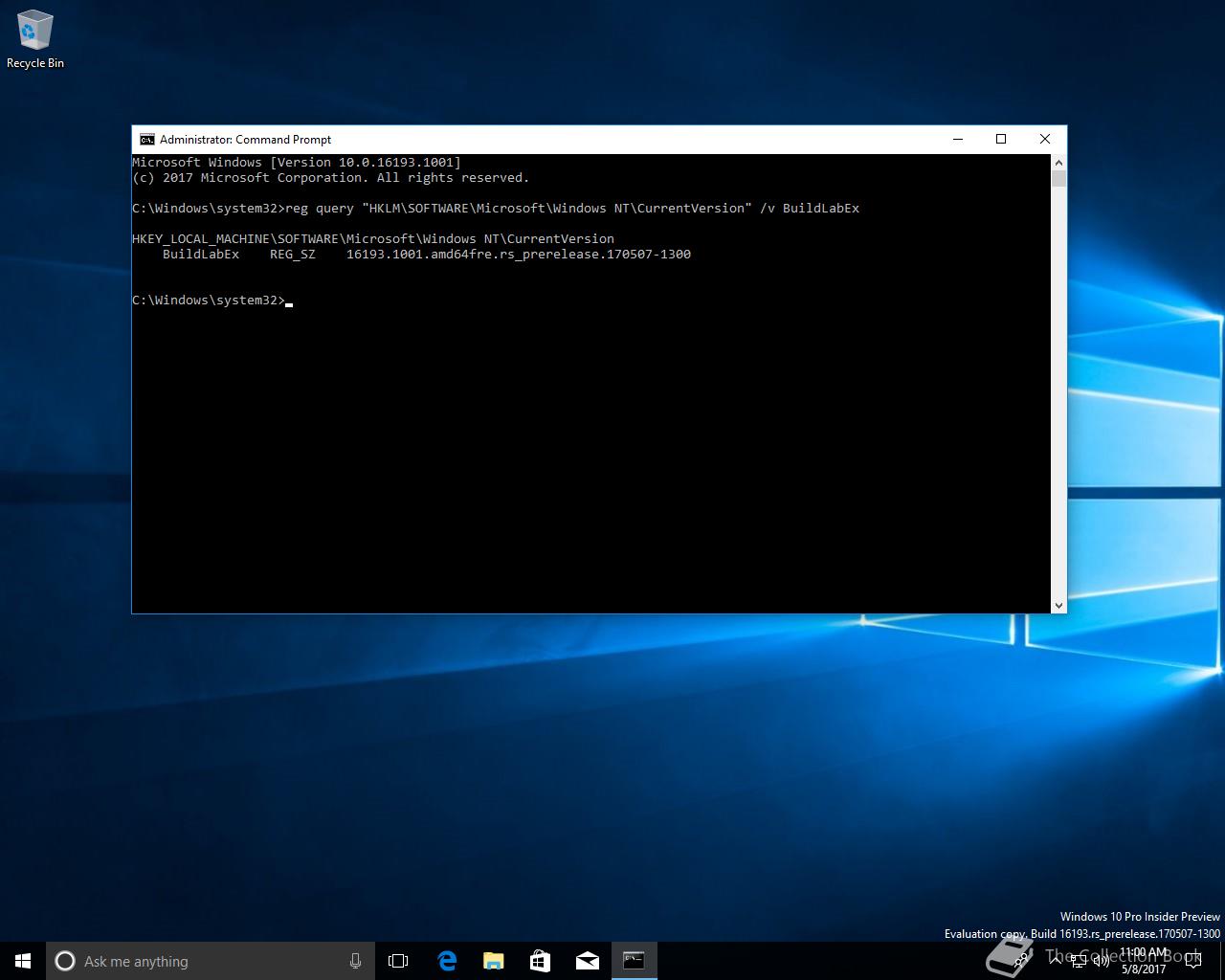The image size is (1225, 980).
Task: Open Task View from the taskbar
Action: coord(398,961)
